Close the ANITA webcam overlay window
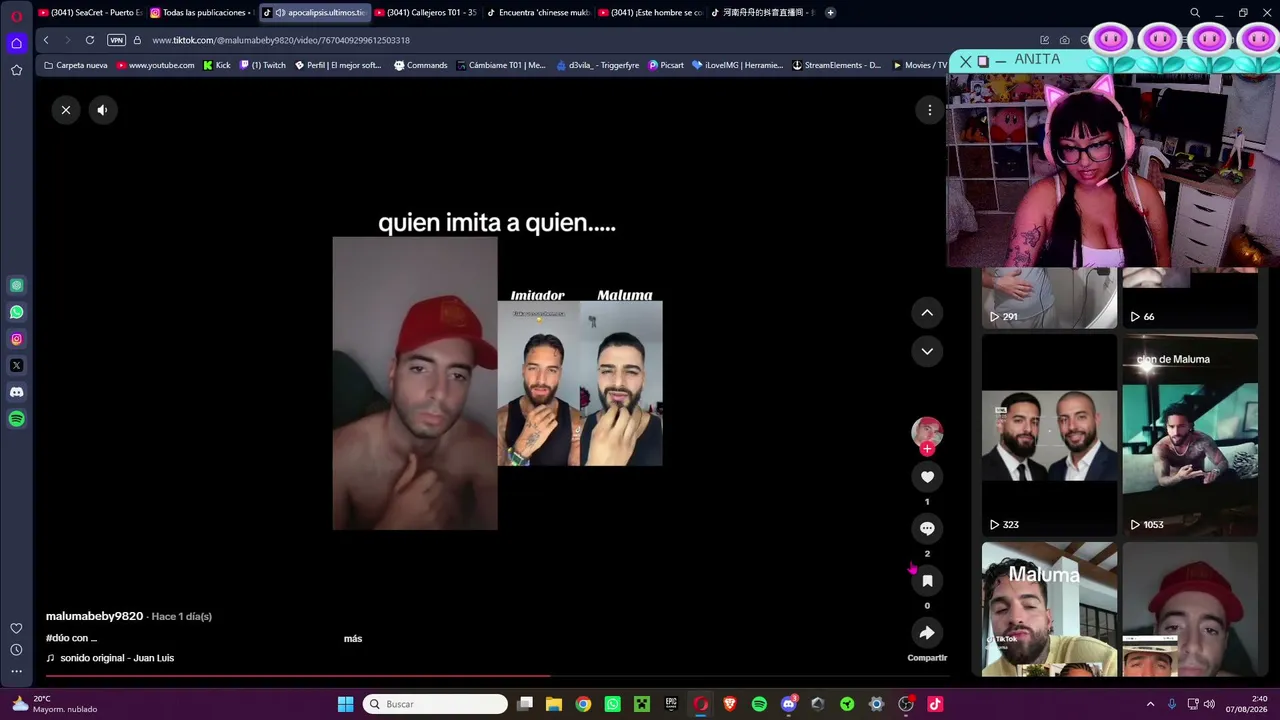Viewport: 1280px width, 720px height. (x=965, y=62)
